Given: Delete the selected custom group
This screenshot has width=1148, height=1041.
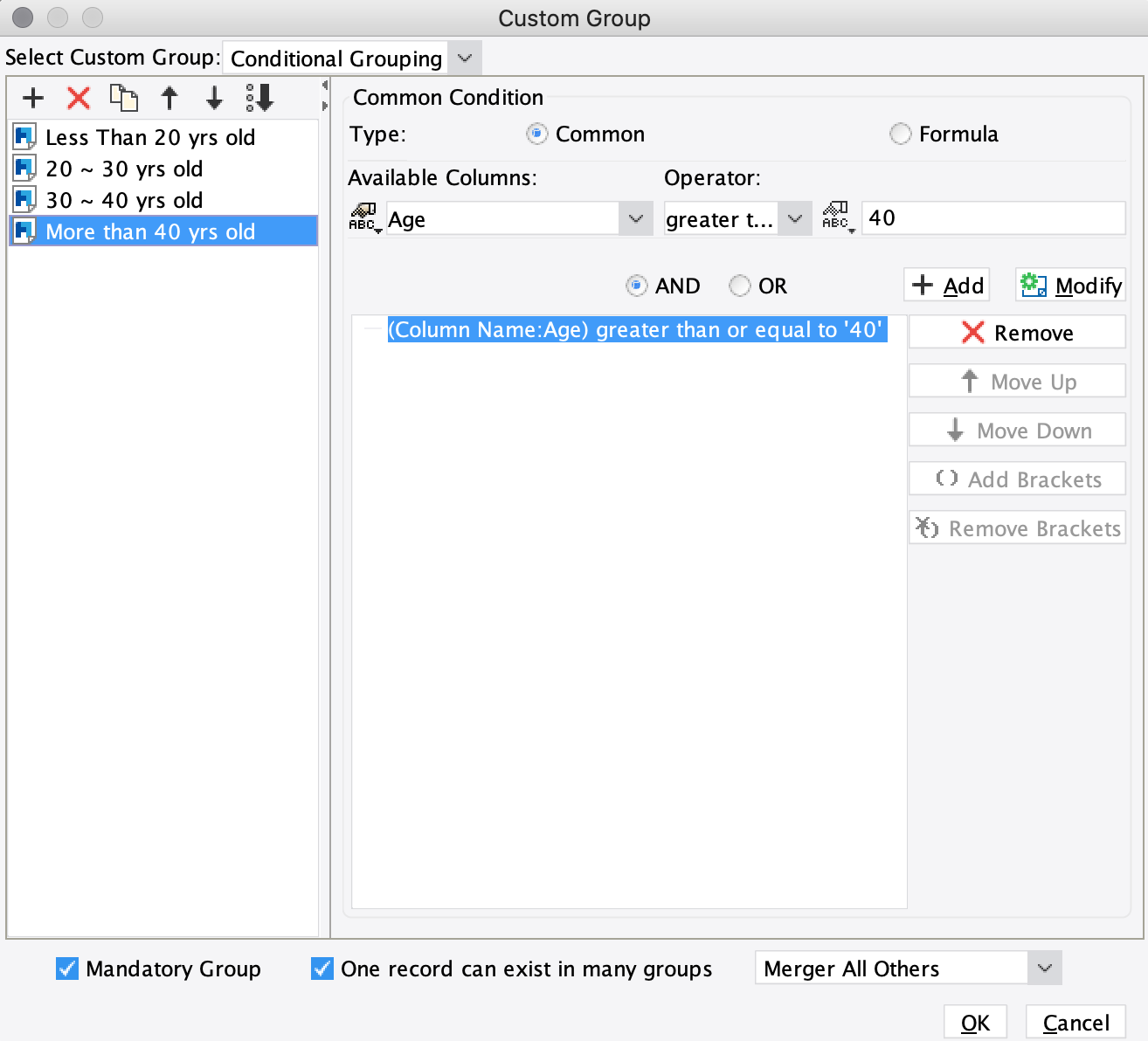Looking at the screenshot, I should 78,98.
